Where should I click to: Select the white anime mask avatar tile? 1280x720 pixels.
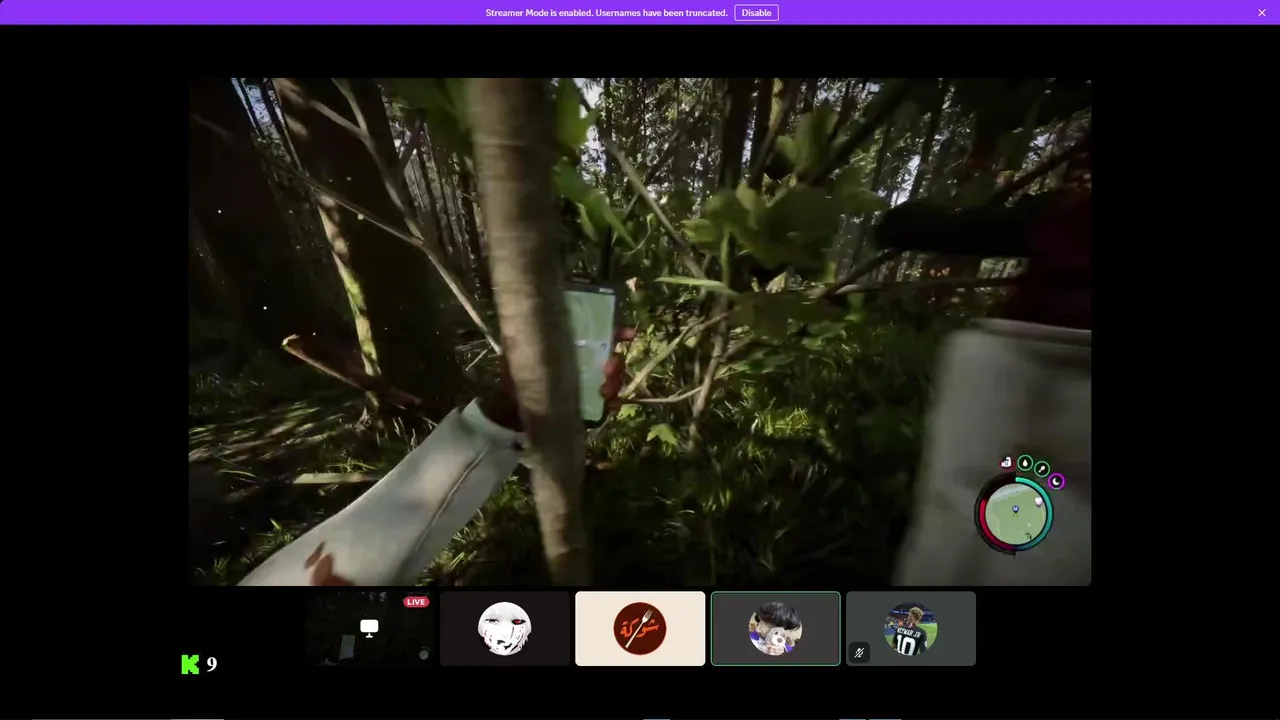(x=505, y=628)
